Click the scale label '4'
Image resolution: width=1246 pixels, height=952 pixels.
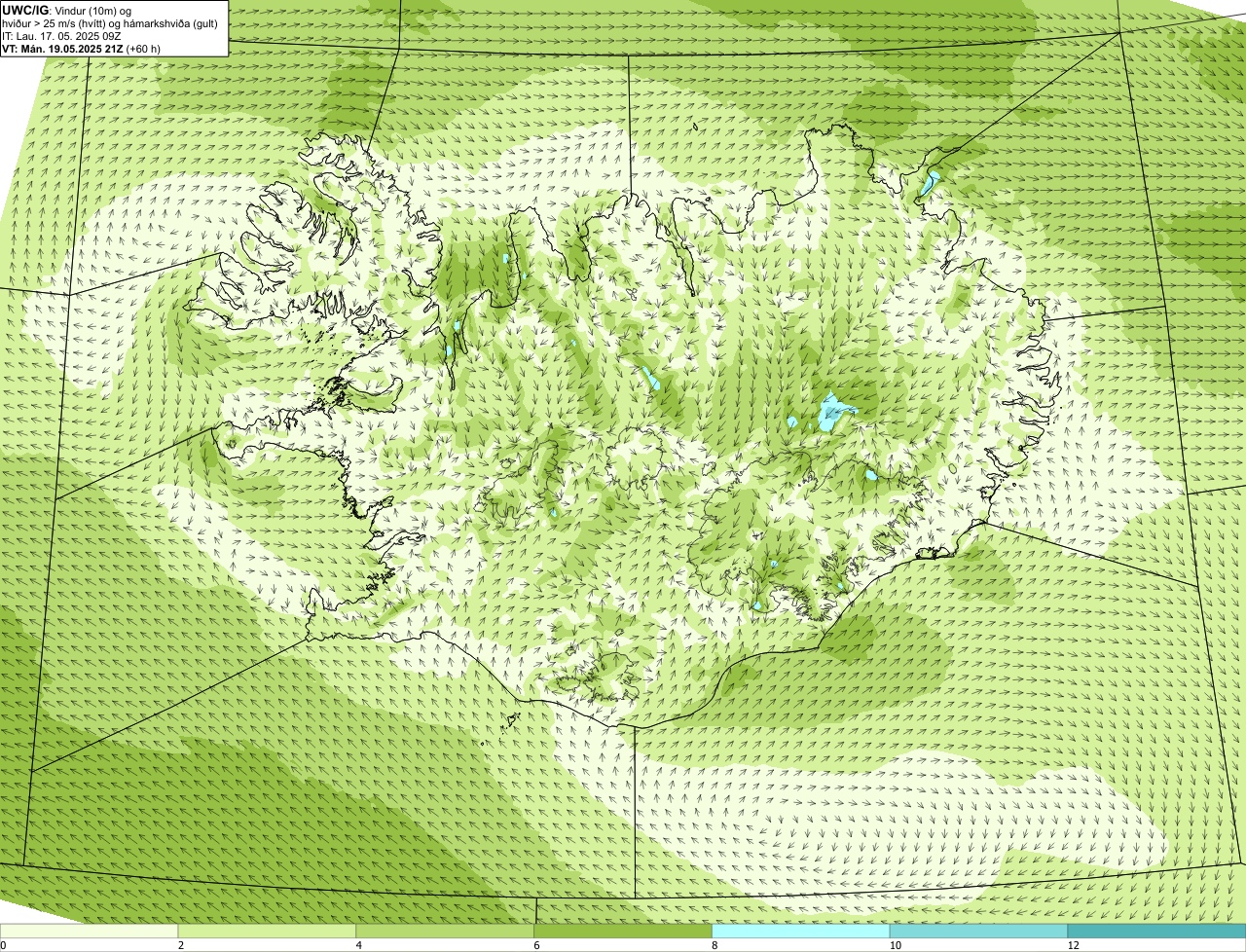coord(359,945)
